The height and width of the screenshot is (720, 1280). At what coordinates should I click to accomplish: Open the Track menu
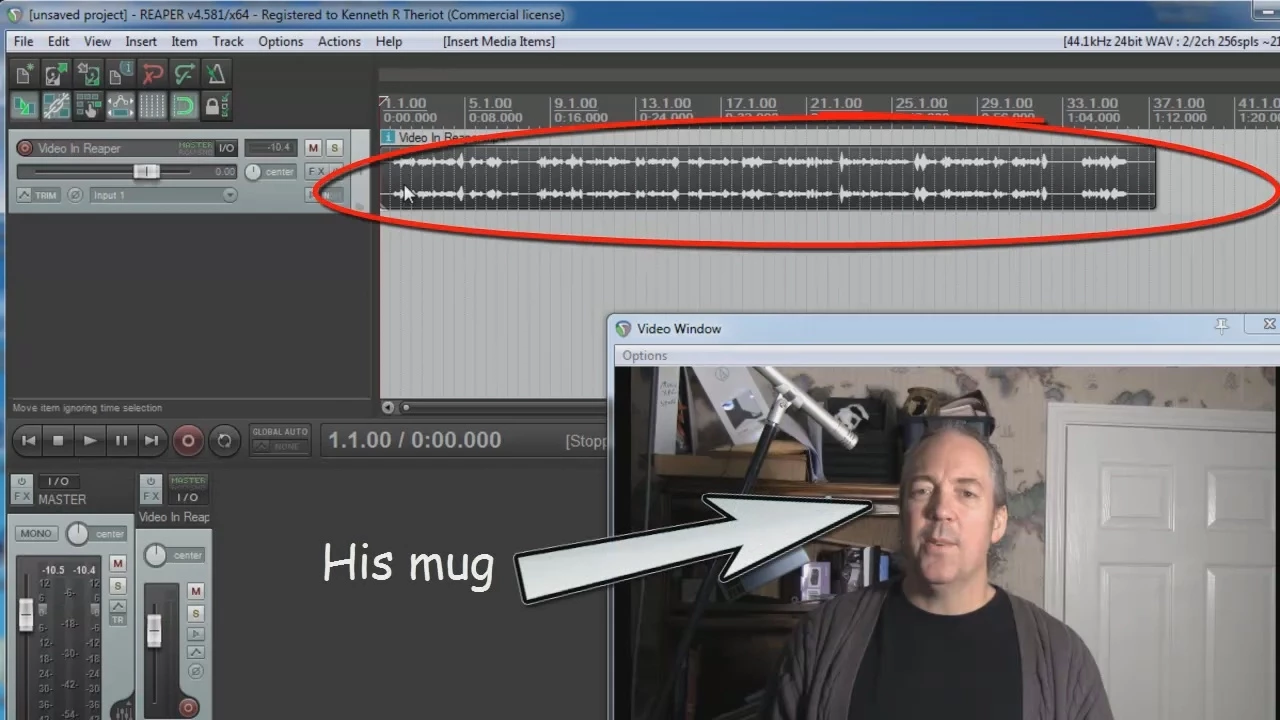click(x=228, y=41)
